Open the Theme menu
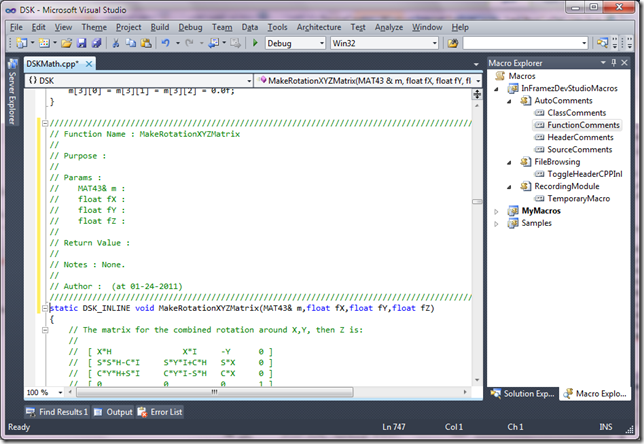 click(94, 27)
